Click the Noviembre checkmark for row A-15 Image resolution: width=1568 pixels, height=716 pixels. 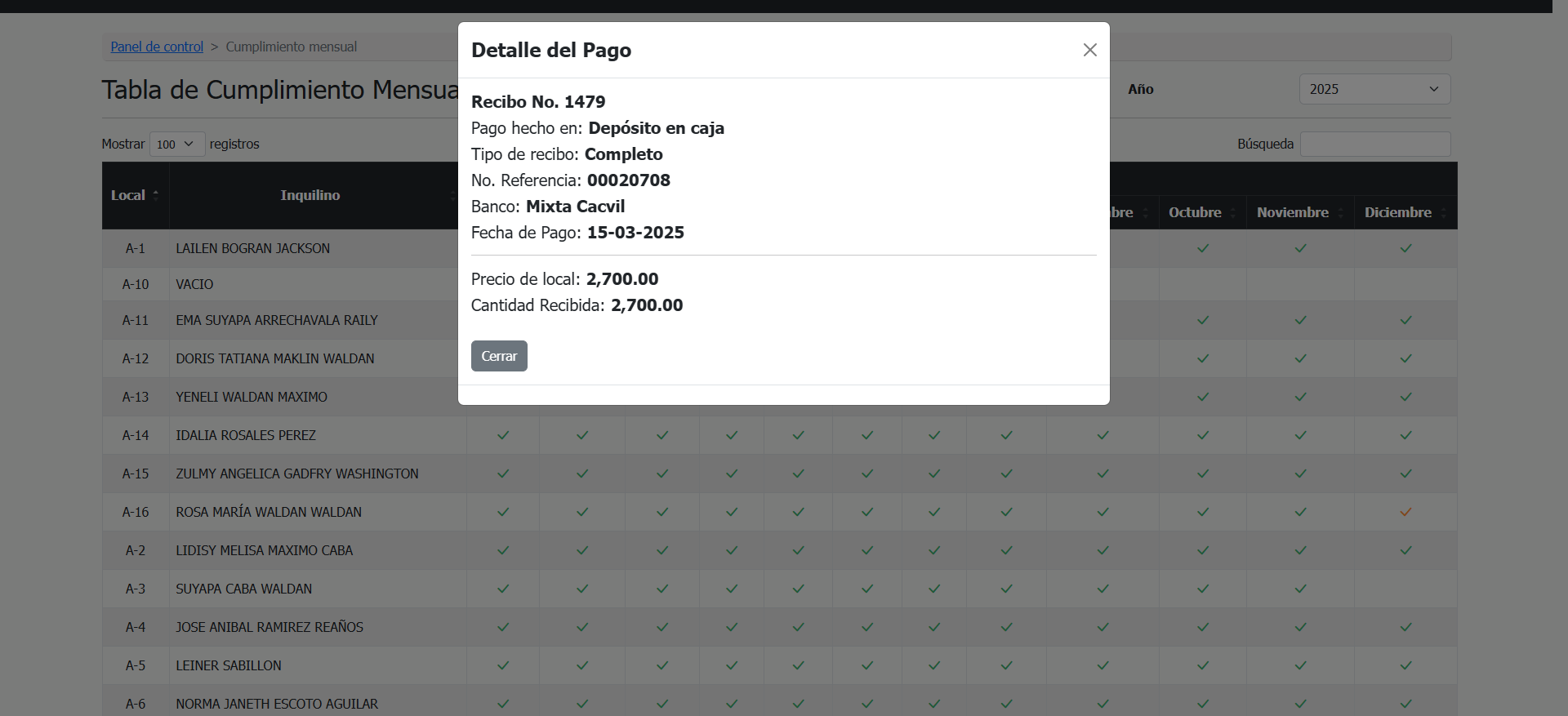tap(1300, 474)
